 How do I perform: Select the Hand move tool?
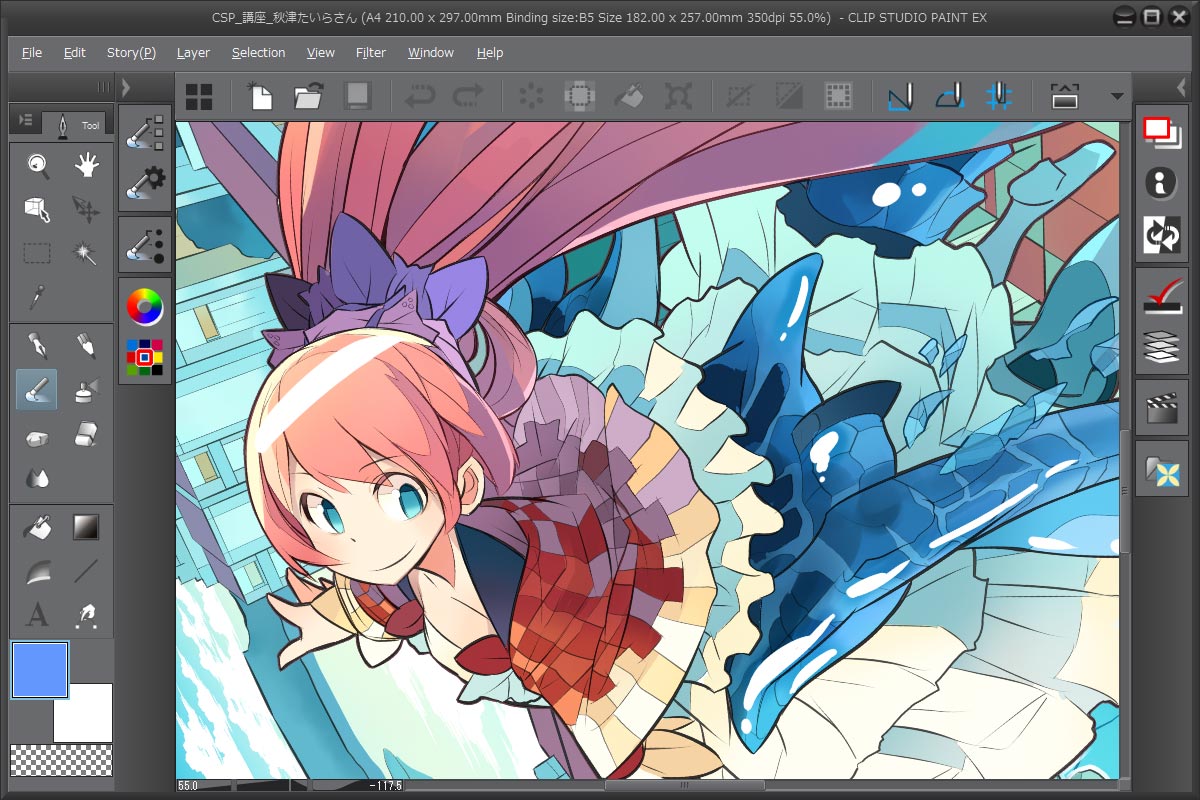pos(87,166)
